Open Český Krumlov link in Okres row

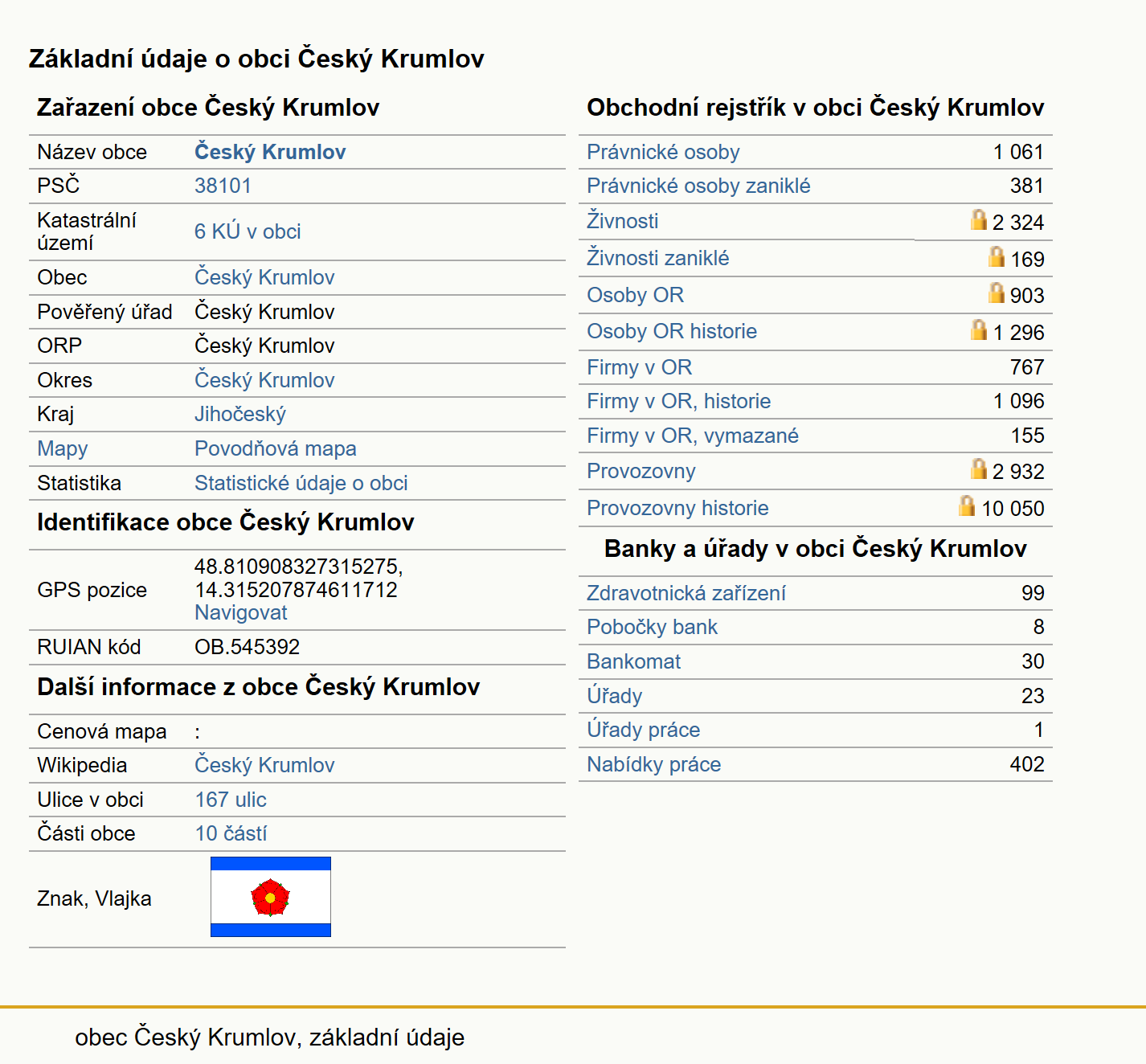click(x=264, y=380)
